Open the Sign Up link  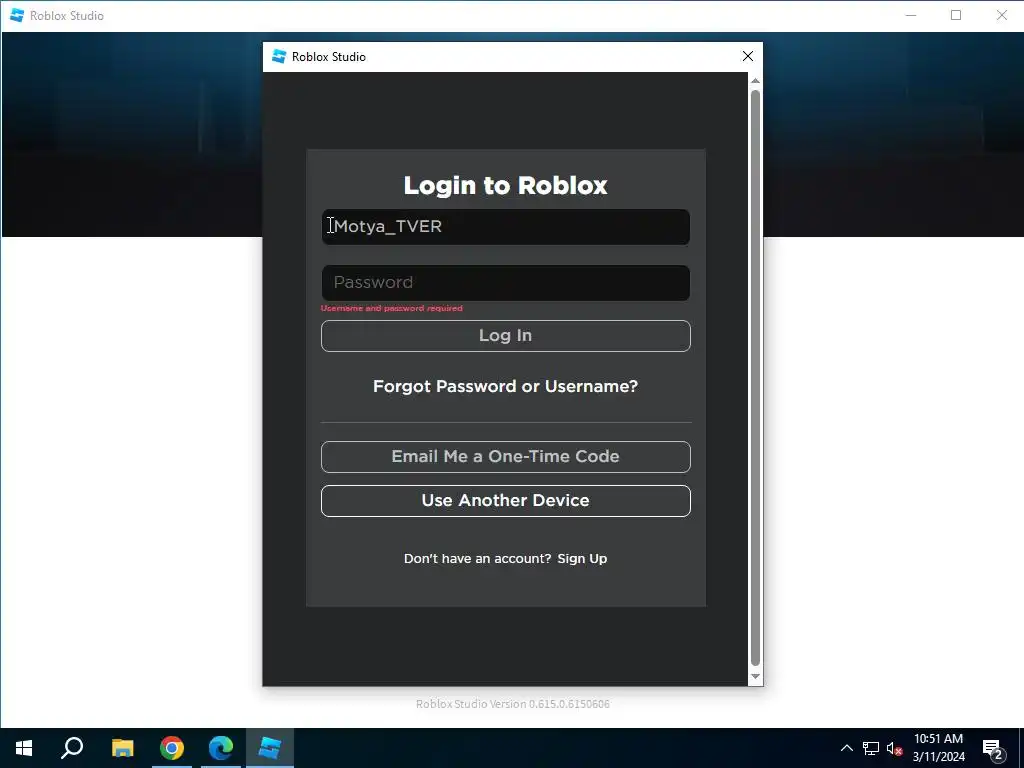click(582, 558)
